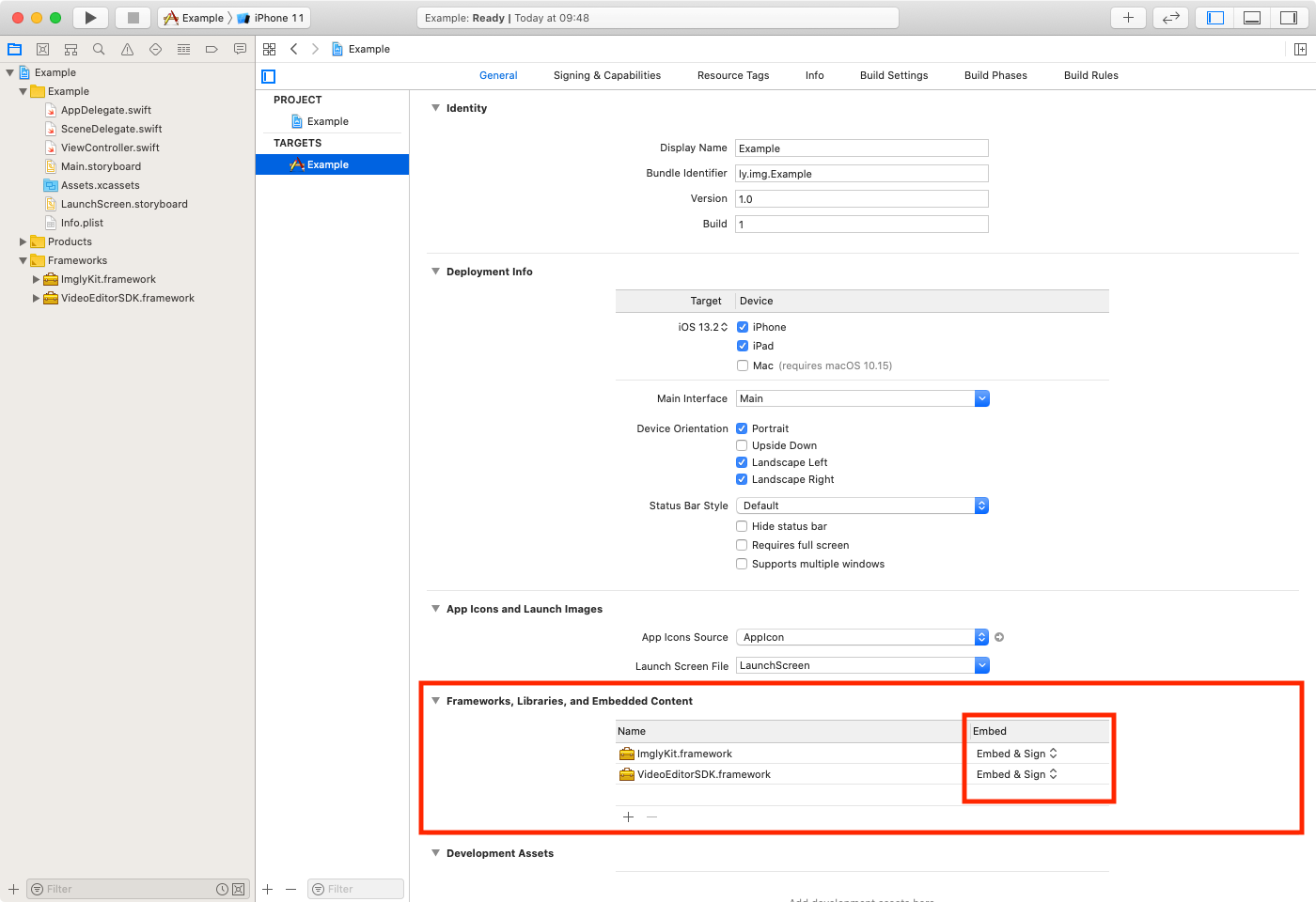Open the Source Control navigator
The image size is (1316, 902).
pos(42,49)
